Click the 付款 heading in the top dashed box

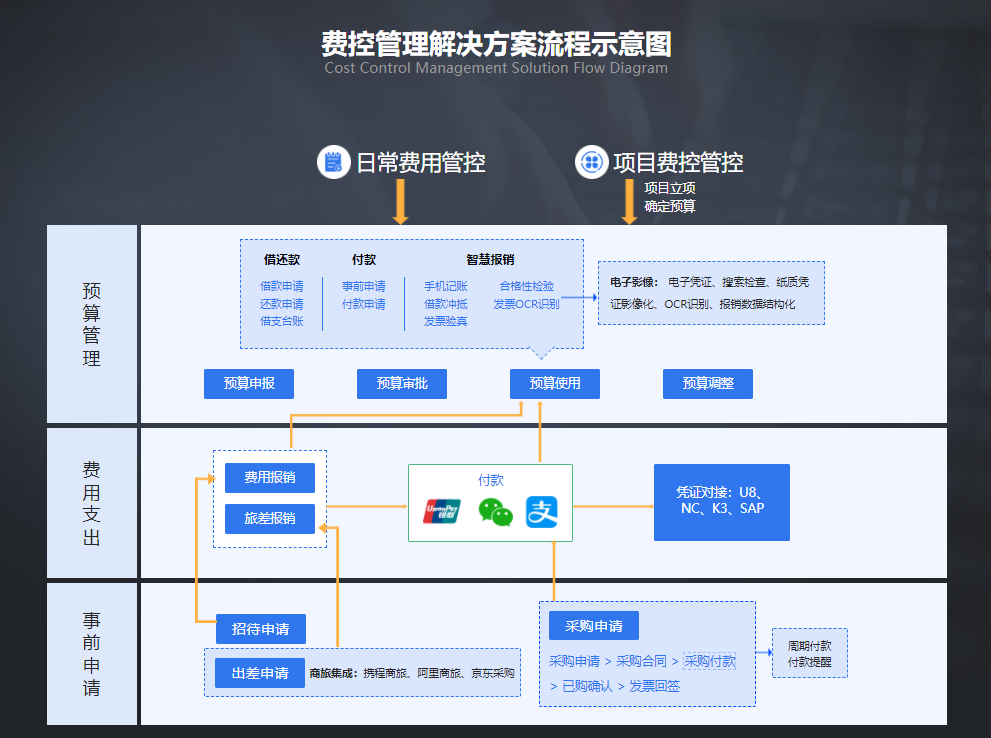point(364,260)
